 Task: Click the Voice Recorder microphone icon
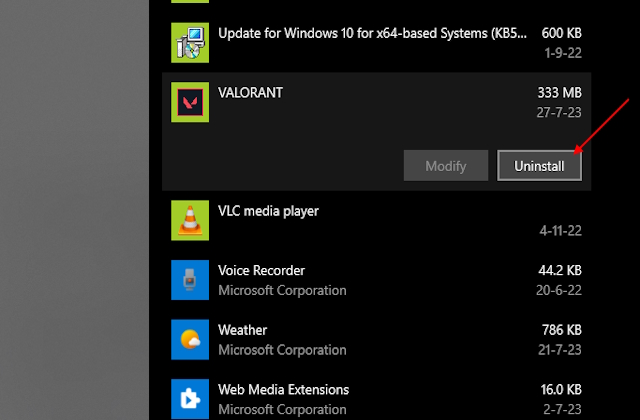tap(190, 280)
